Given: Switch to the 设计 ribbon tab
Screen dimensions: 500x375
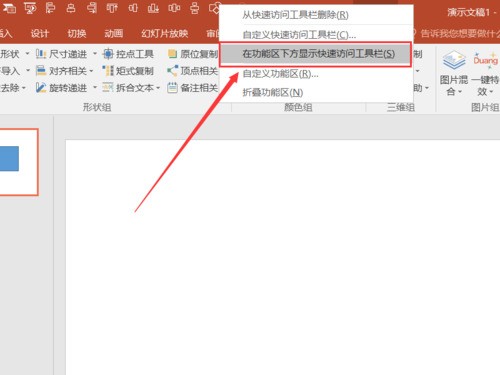Looking at the screenshot, I should pyautogui.click(x=40, y=33).
